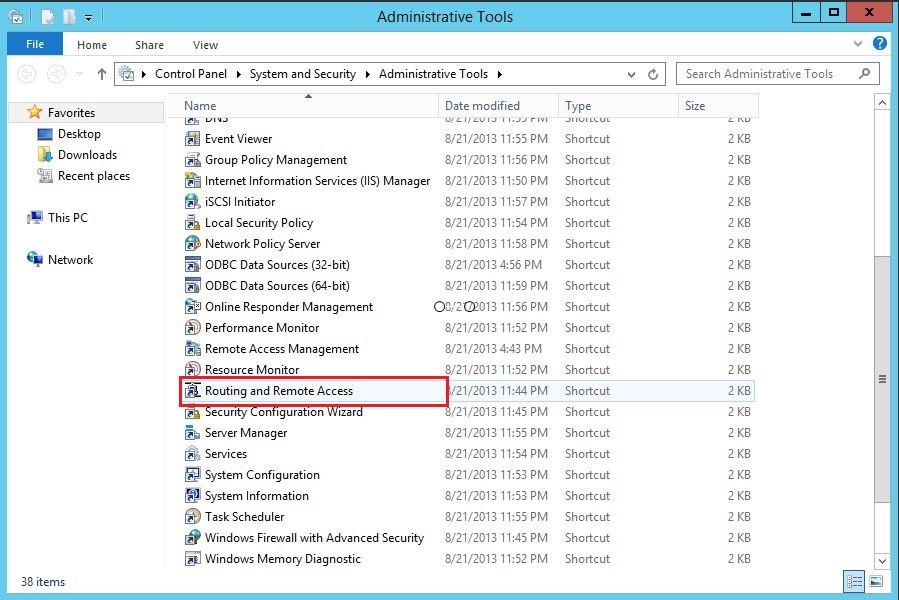Sort by the Date modified column header
Screen dimensions: 899x600
(x=499, y=106)
